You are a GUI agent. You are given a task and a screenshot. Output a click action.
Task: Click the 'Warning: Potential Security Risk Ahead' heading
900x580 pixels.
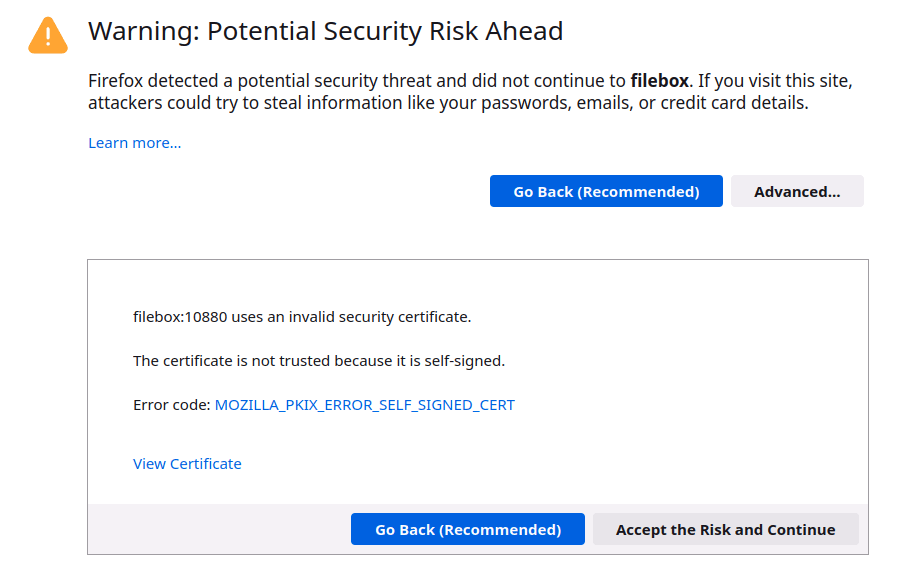tap(326, 32)
